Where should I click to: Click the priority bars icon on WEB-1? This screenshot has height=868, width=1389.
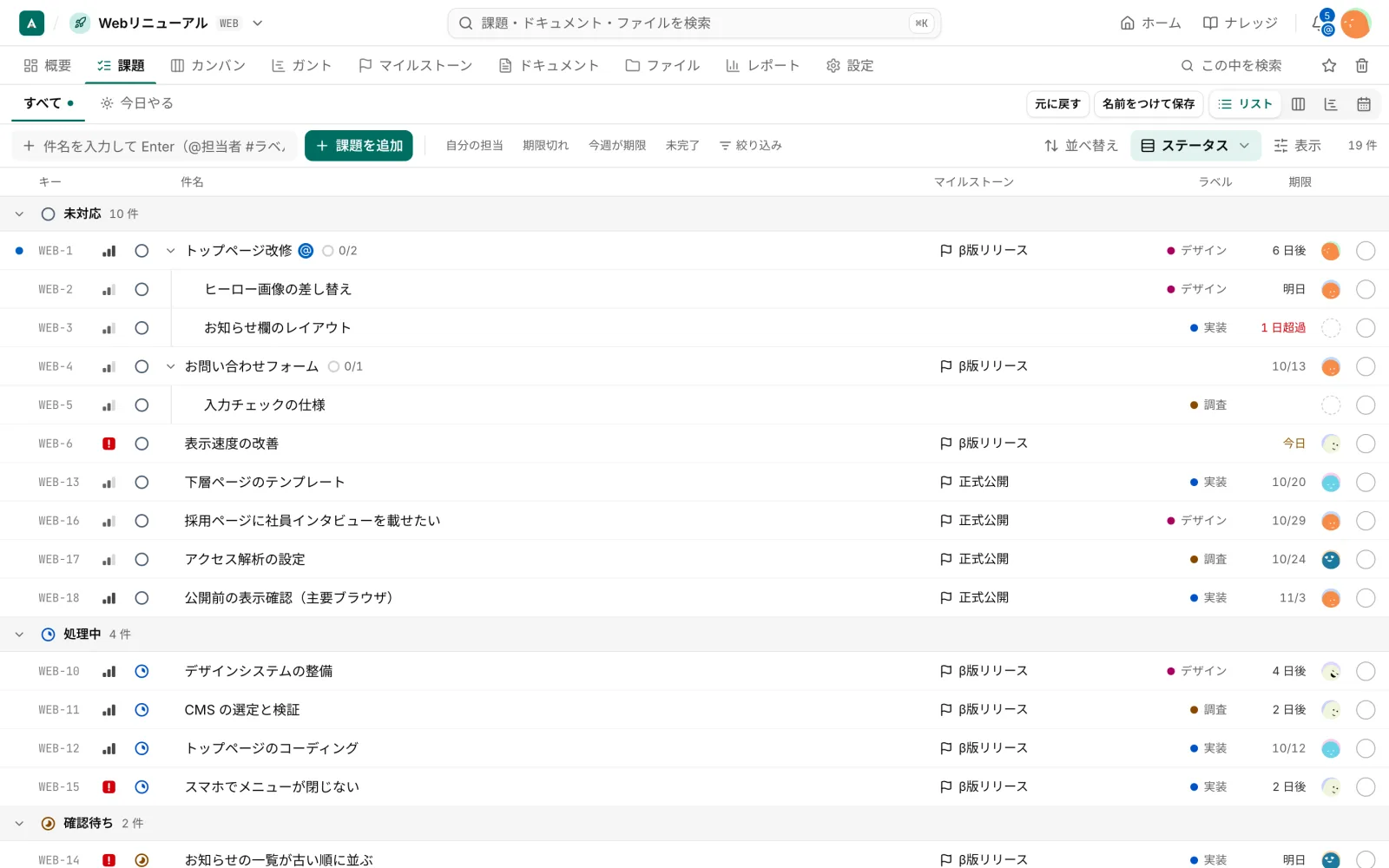tap(109, 251)
